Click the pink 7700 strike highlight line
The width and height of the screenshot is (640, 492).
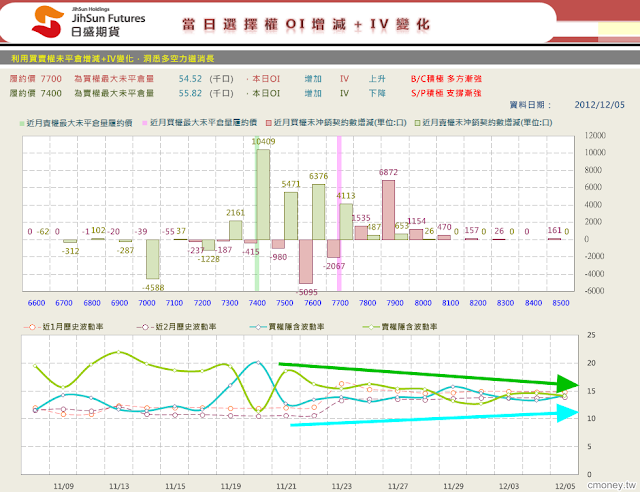coord(339,214)
